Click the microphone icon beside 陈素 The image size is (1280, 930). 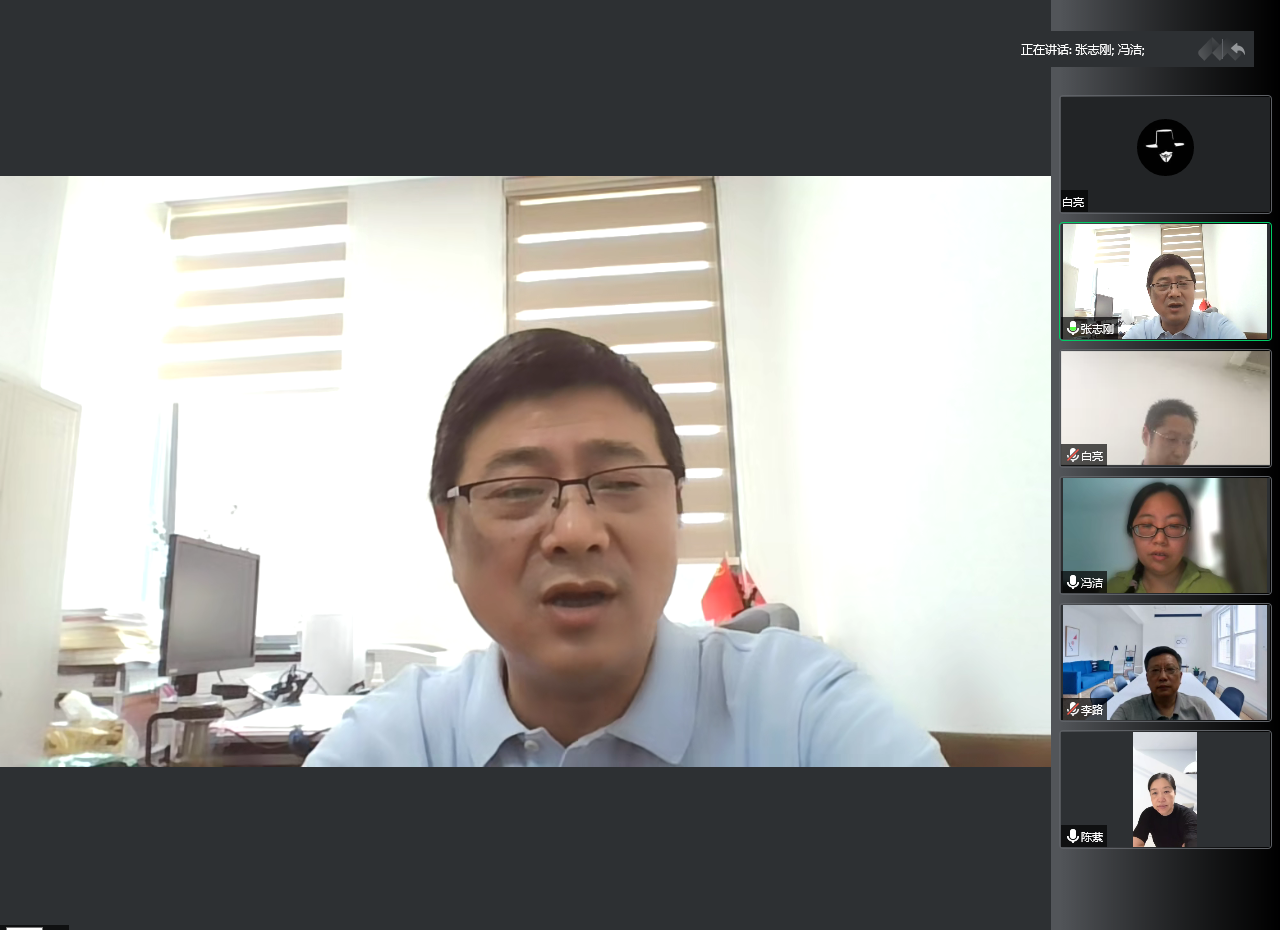coord(1072,836)
